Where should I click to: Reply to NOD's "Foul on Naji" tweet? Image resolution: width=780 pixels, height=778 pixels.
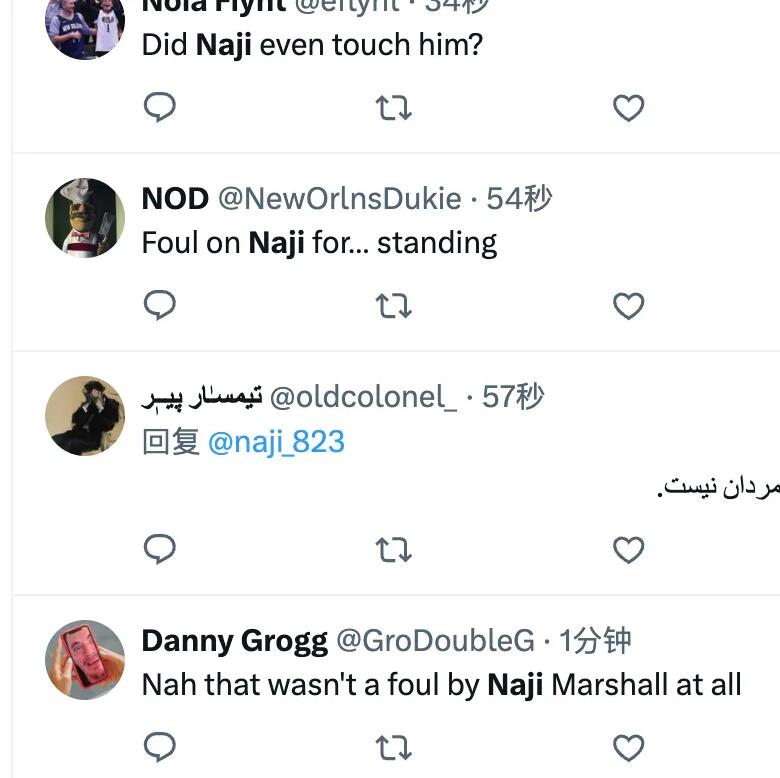click(x=160, y=305)
